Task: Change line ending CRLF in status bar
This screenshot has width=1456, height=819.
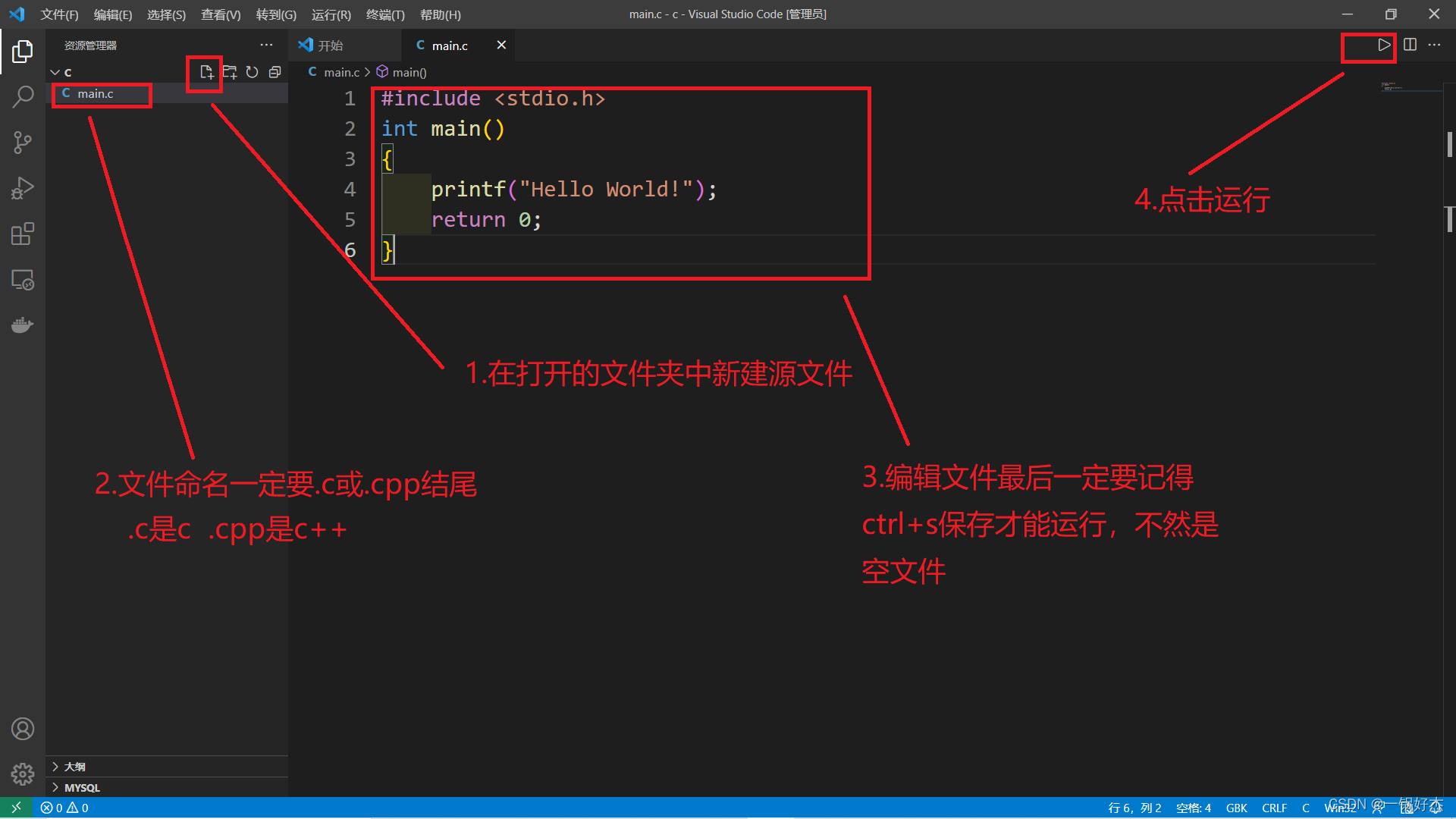Action: point(1274,808)
